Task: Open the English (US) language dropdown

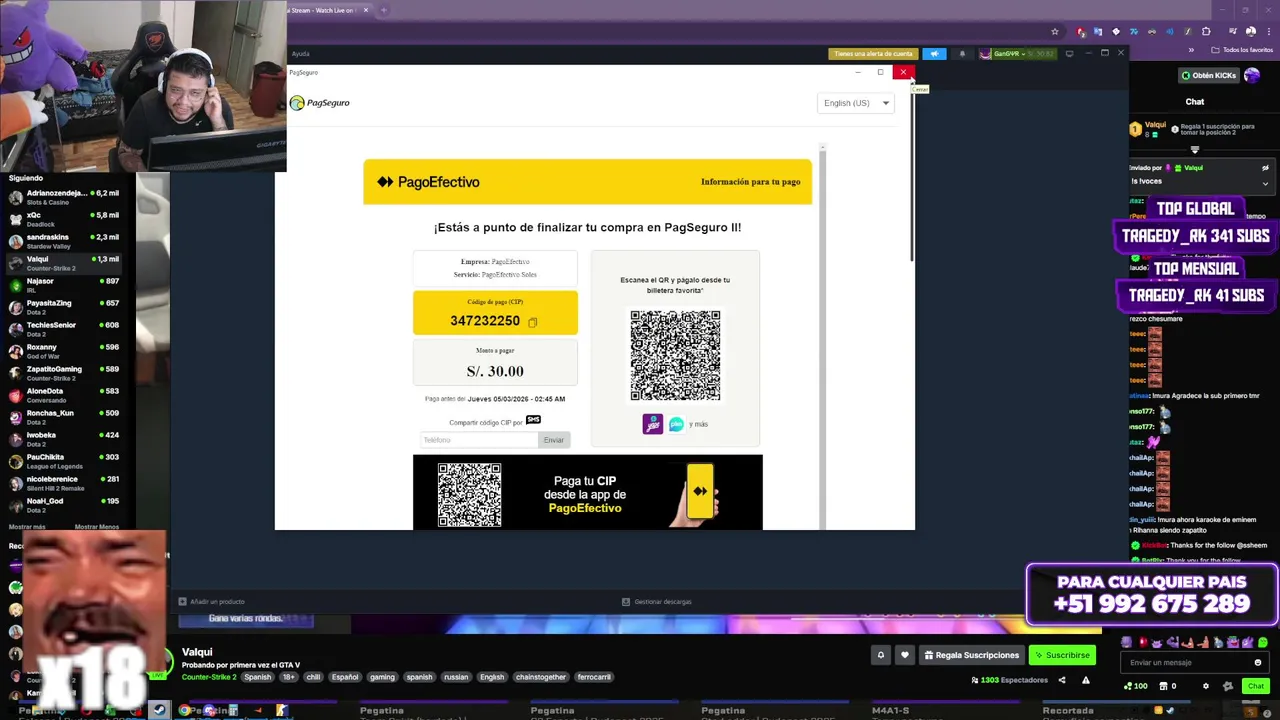Action: (856, 103)
